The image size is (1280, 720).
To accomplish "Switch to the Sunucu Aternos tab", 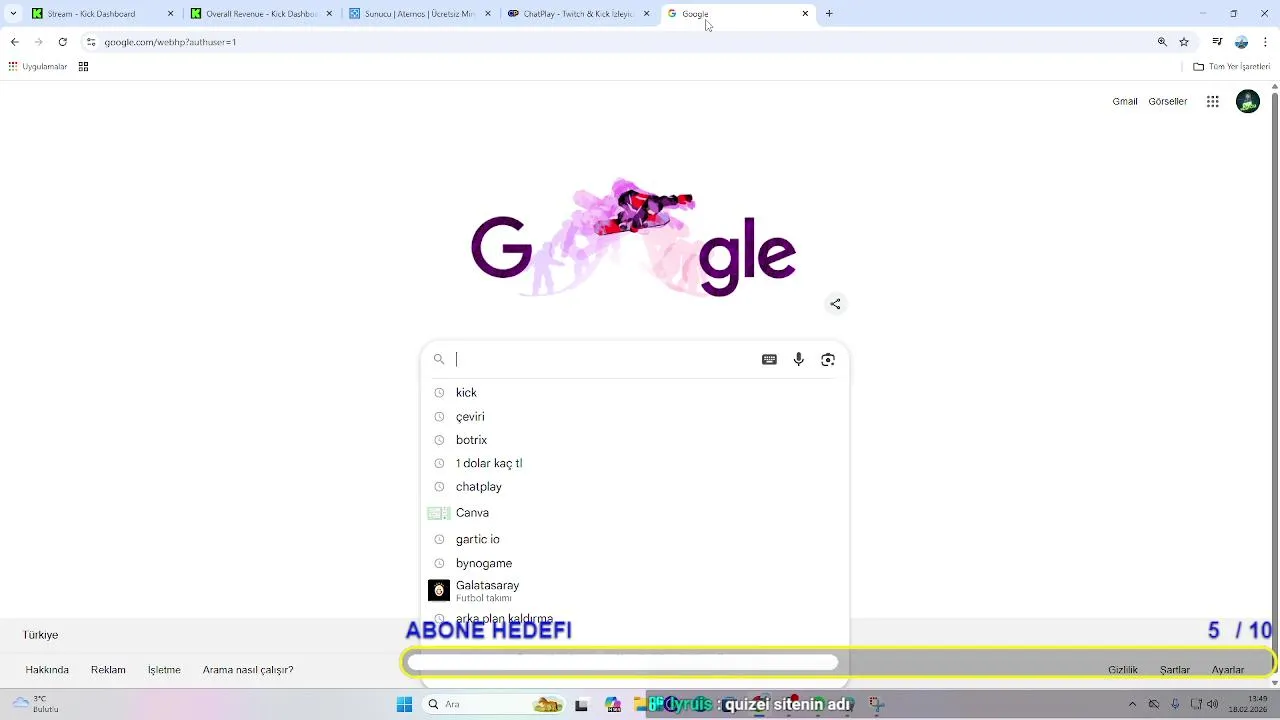I will pyautogui.click(x=419, y=14).
